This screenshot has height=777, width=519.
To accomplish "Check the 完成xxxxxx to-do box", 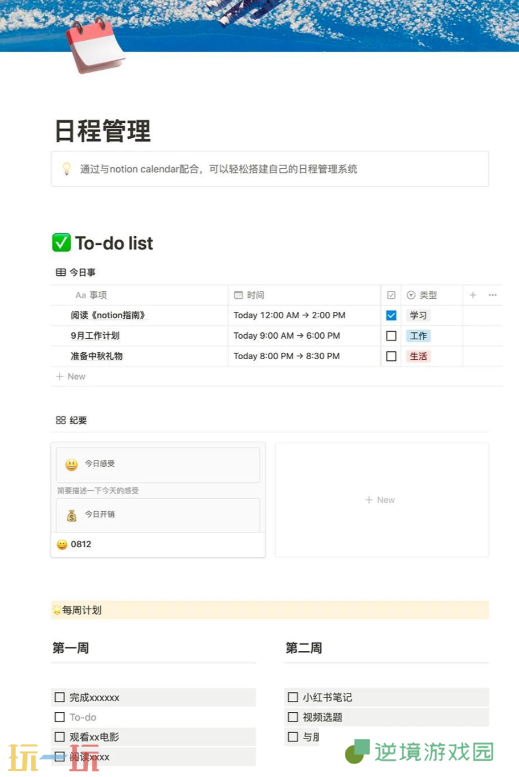I will coord(60,697).
